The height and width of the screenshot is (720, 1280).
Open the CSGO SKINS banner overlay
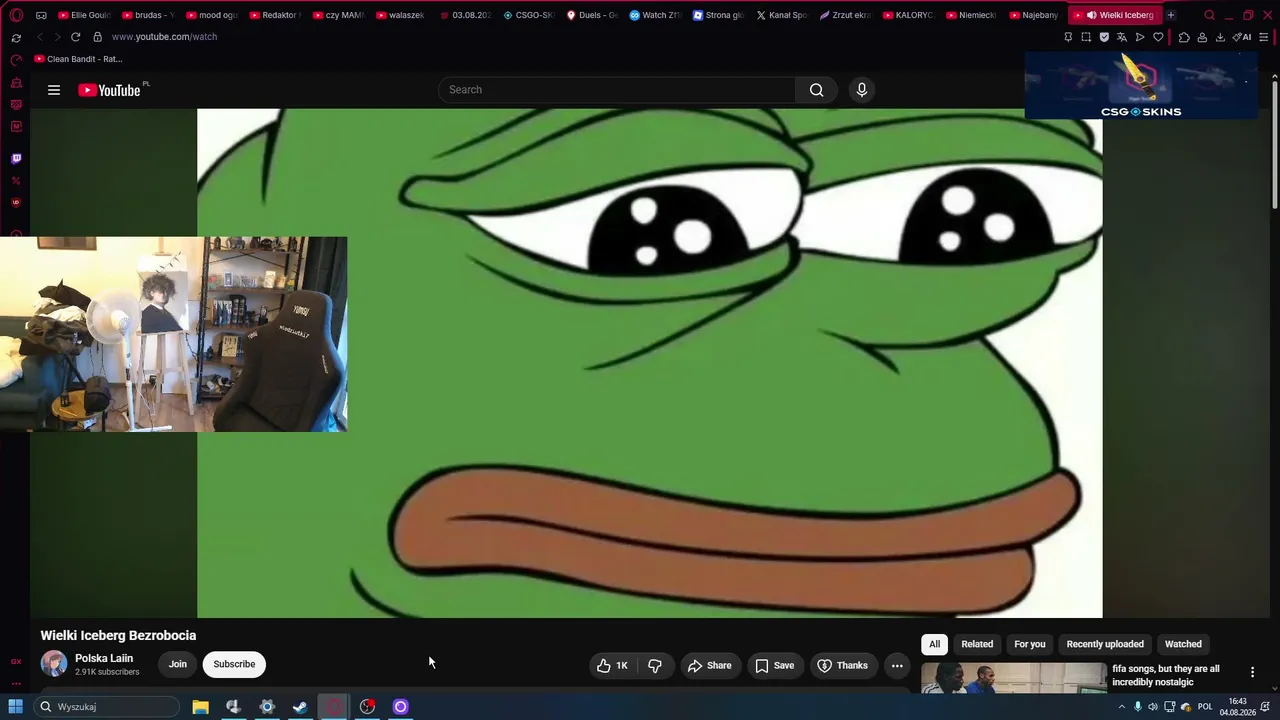pyautogui.click(x=1141, y=85)
